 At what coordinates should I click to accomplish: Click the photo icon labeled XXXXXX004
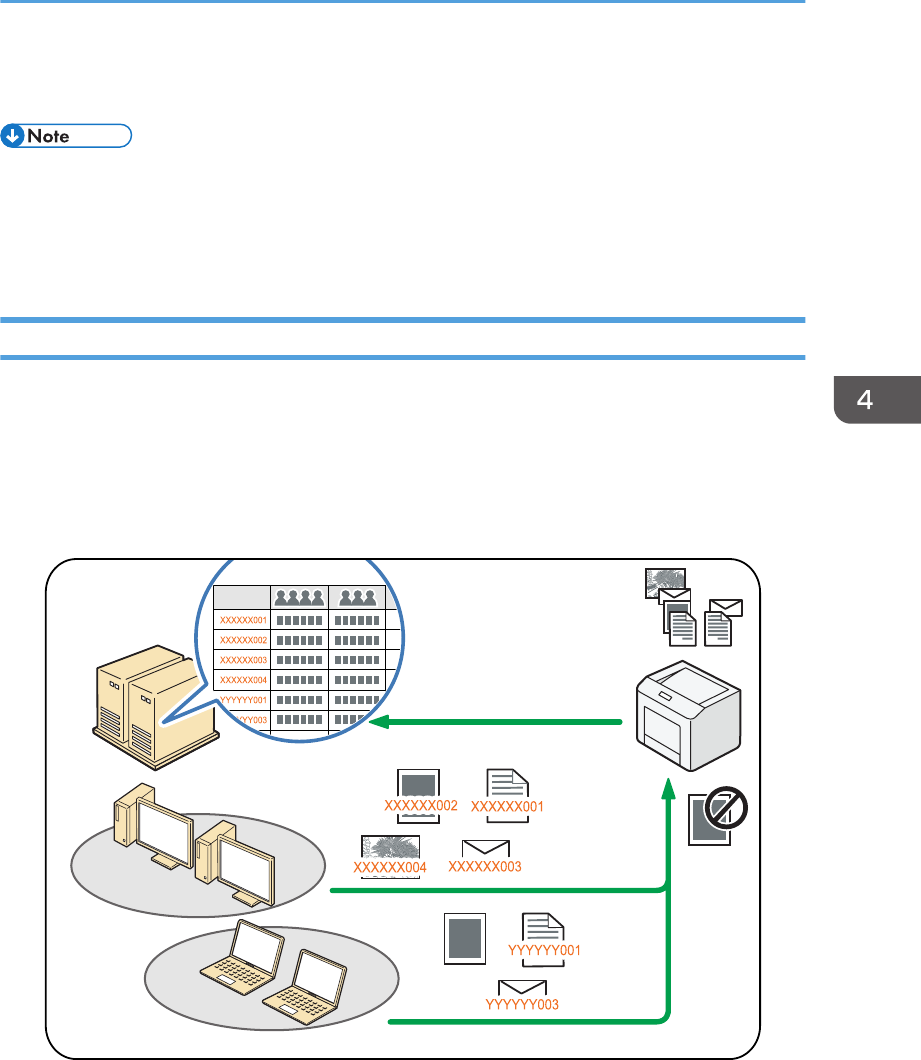390,857
